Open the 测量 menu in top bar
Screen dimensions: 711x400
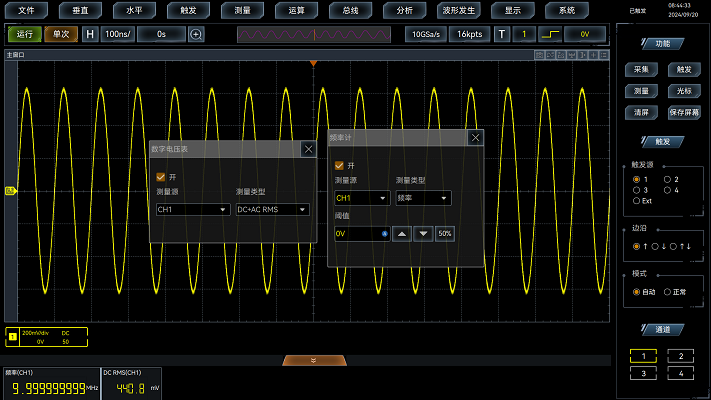[x=241, y=9]
